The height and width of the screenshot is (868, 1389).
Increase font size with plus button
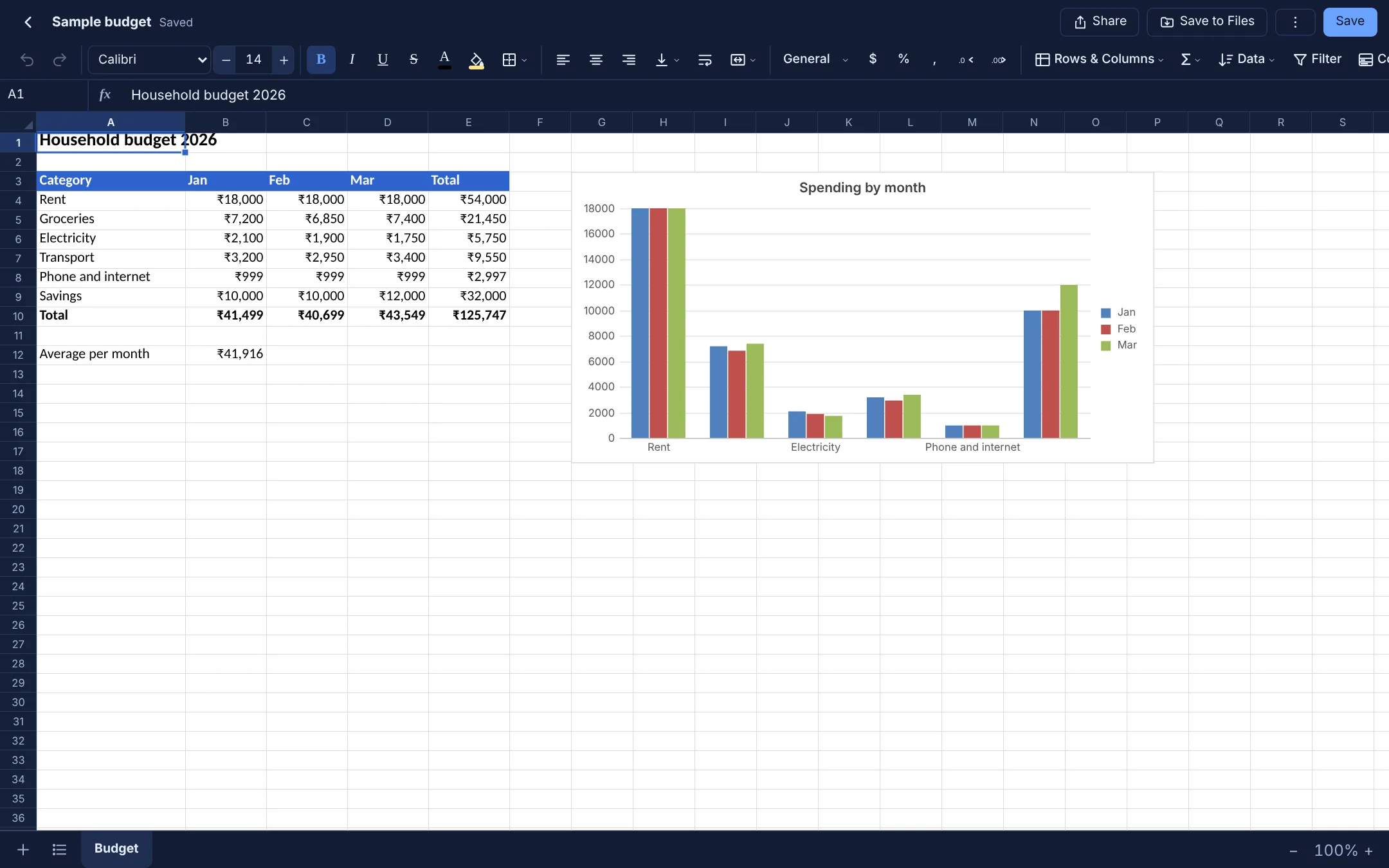coord(284,60)
